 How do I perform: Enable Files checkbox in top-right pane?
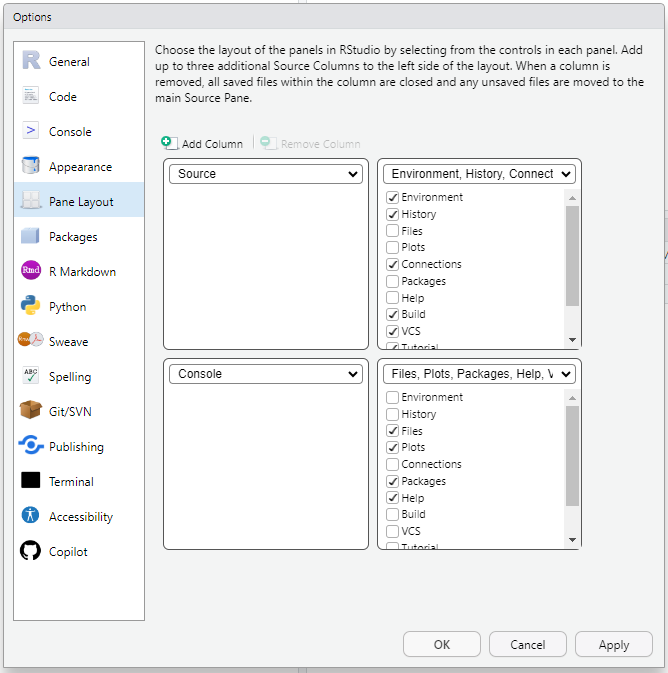[x=393, y=231]
